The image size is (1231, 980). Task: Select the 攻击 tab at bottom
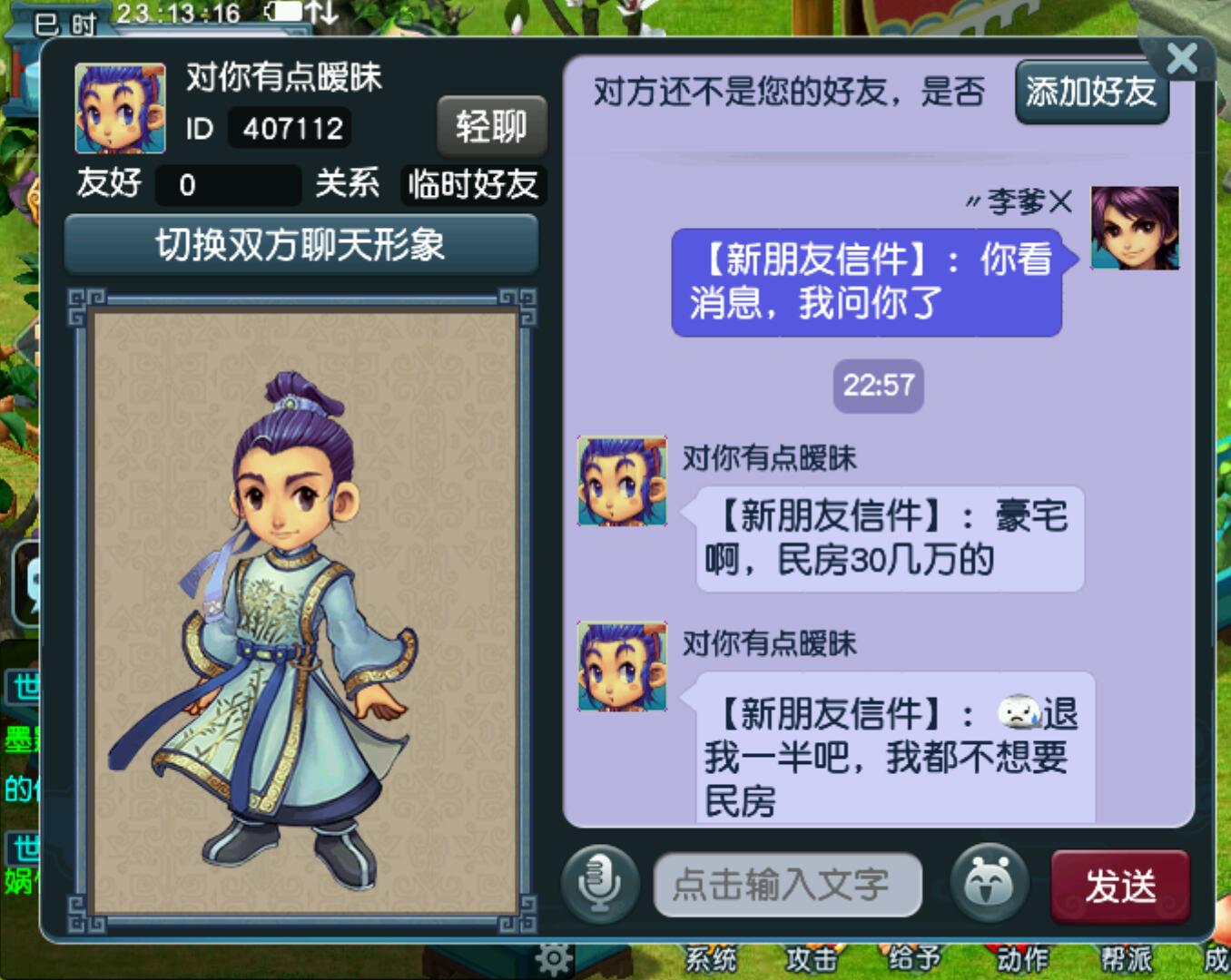[x=812, y=960]
